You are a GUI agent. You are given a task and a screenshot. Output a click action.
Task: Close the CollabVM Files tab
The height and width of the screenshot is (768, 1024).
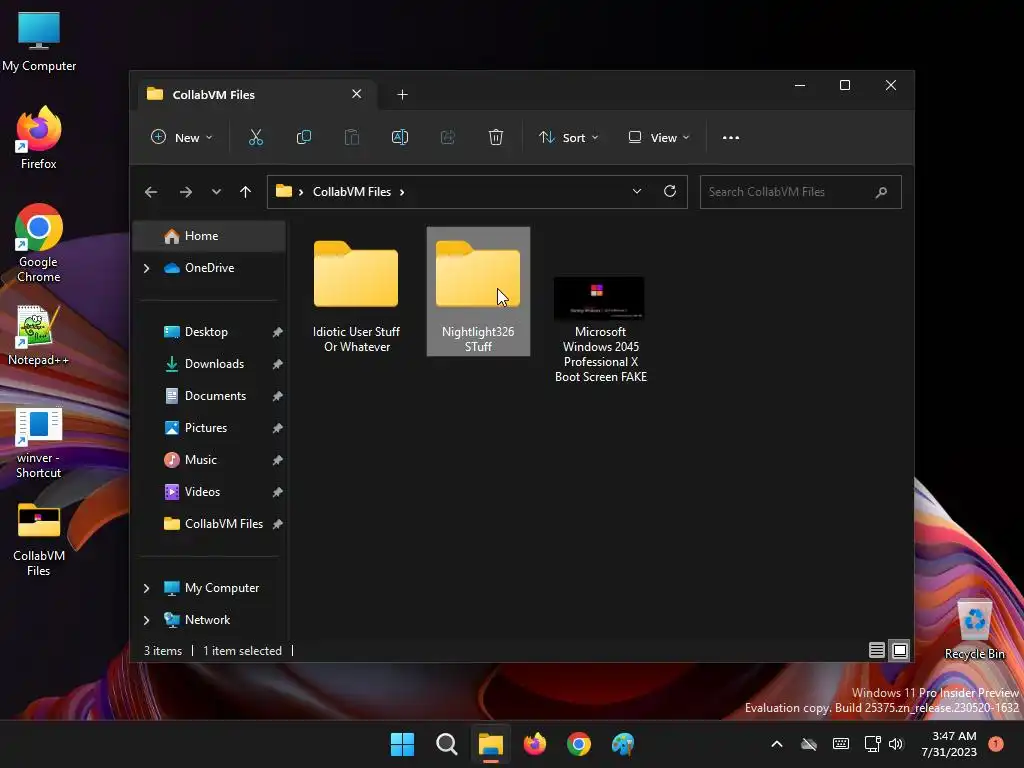pyautogui.click(x=357, y=94)
